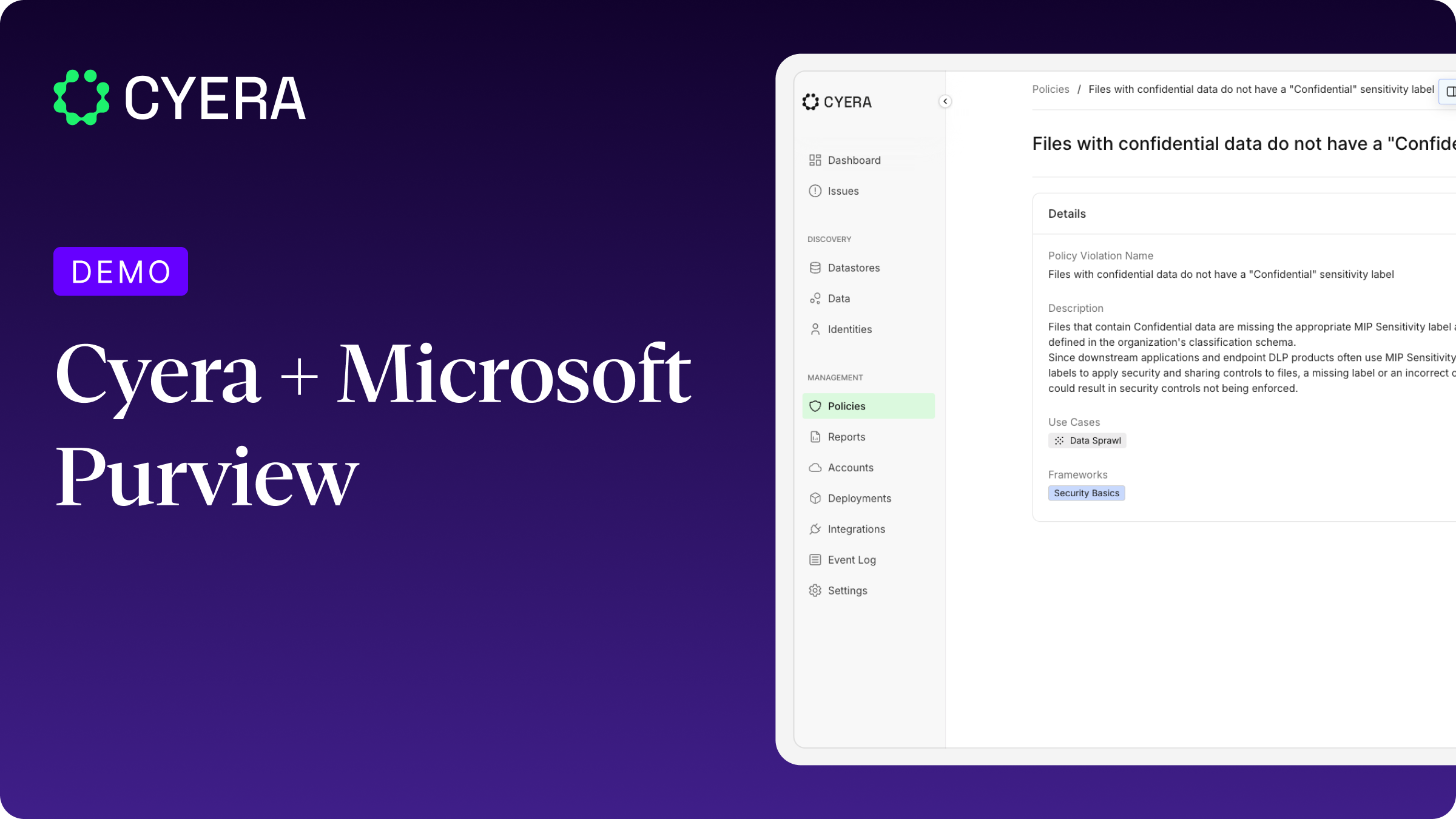Click the Dashboard grid icon
Screen dimensions: 1456x819
(815, 160)
